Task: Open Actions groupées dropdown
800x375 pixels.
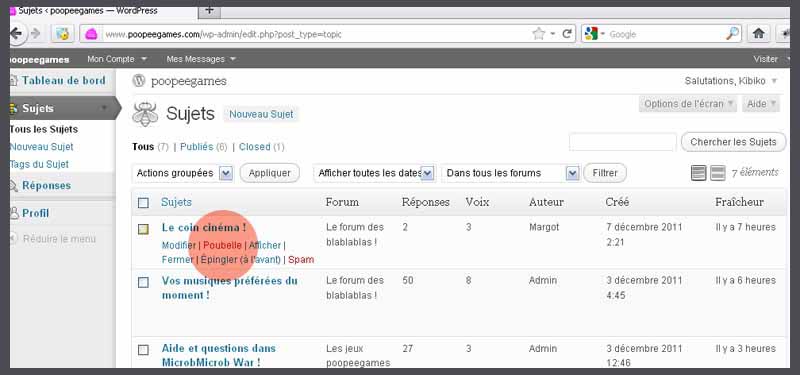Action: pos(183,173)
